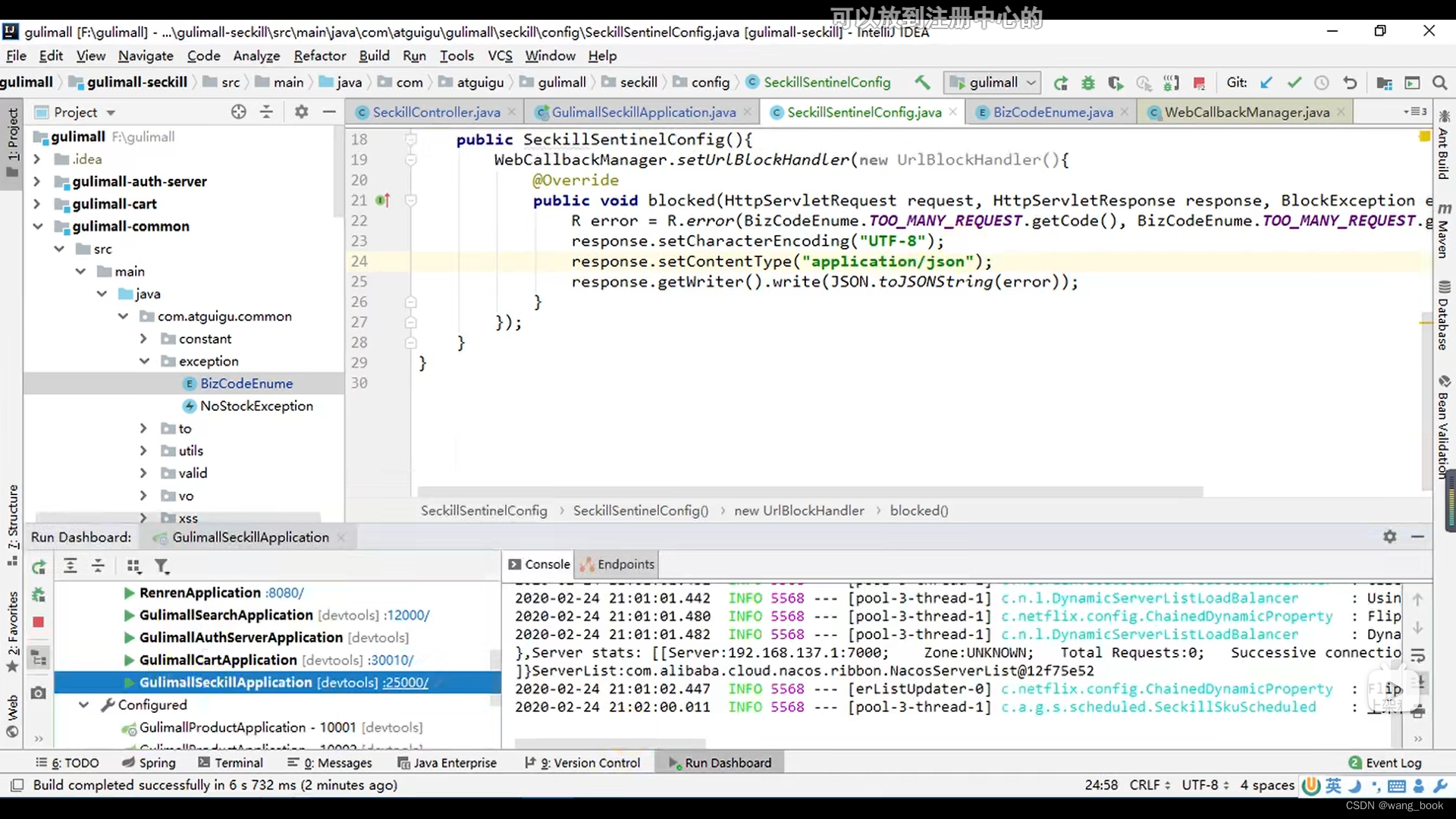The width and height of the screenshot is (1456, 819).
Task: Select GulimallCartApplication in Run Dashboard
Action: 218,660
